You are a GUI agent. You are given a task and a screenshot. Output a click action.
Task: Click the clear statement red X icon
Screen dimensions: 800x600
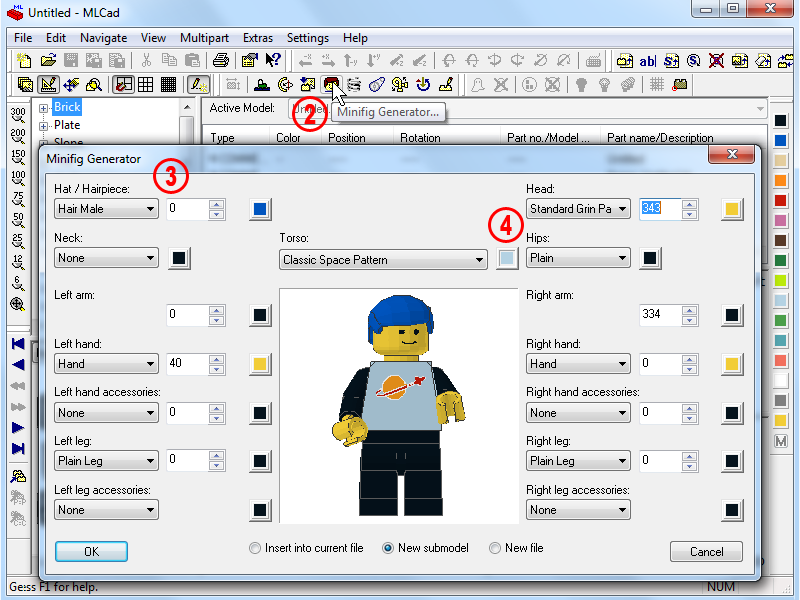(x=716, y=61)
